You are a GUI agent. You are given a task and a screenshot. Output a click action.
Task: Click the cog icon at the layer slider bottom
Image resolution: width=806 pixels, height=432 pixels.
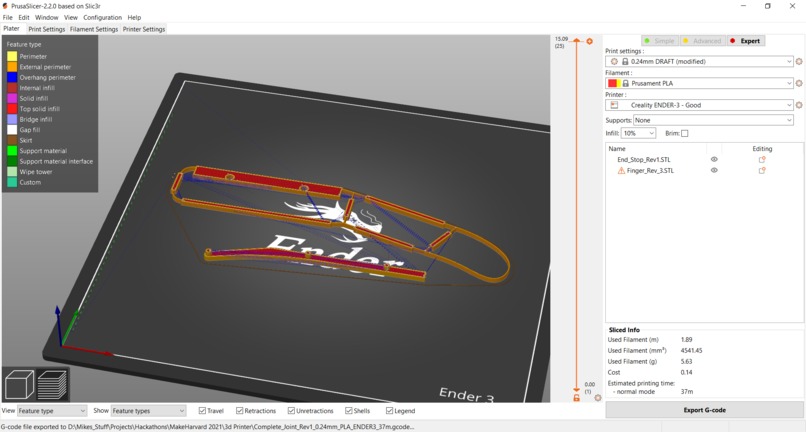[x=598, y=398]
